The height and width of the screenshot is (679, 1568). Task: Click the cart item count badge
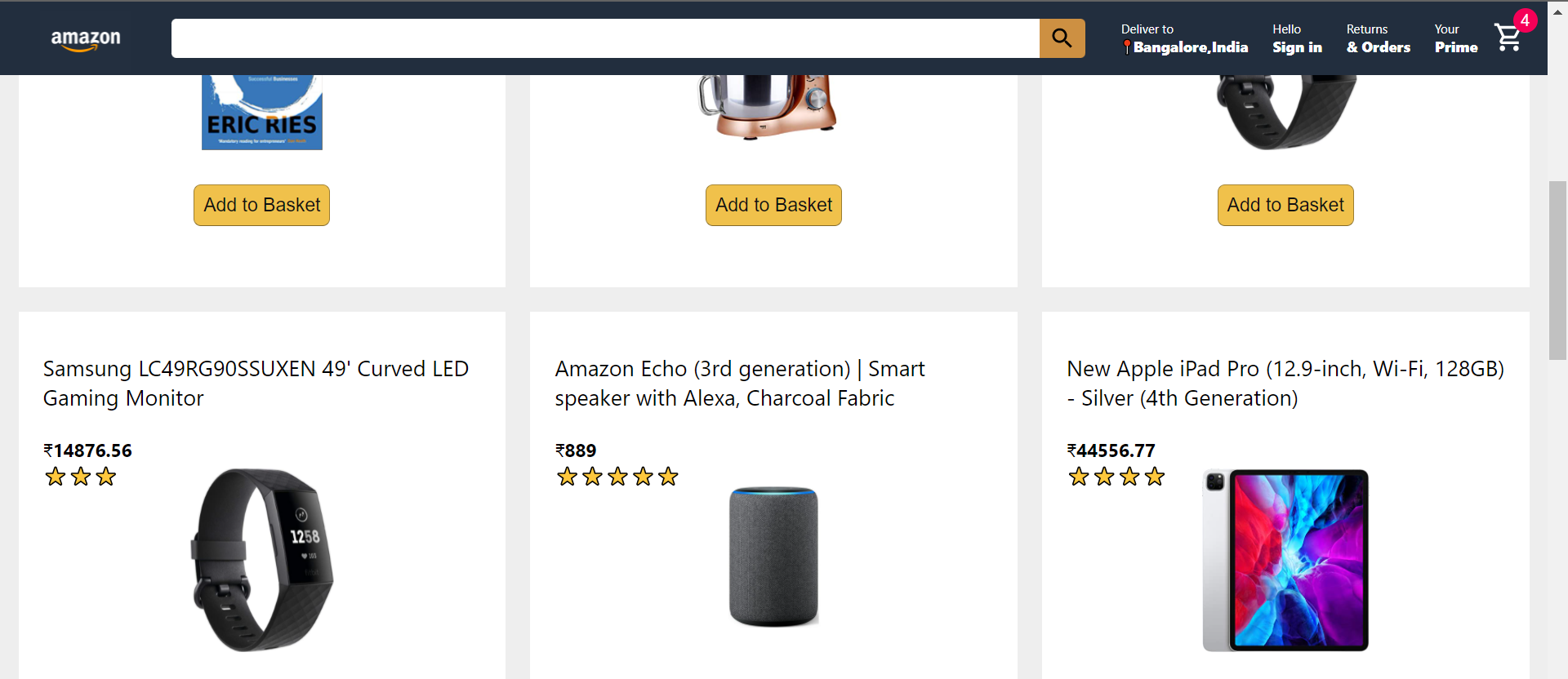tap(1526, 20)
